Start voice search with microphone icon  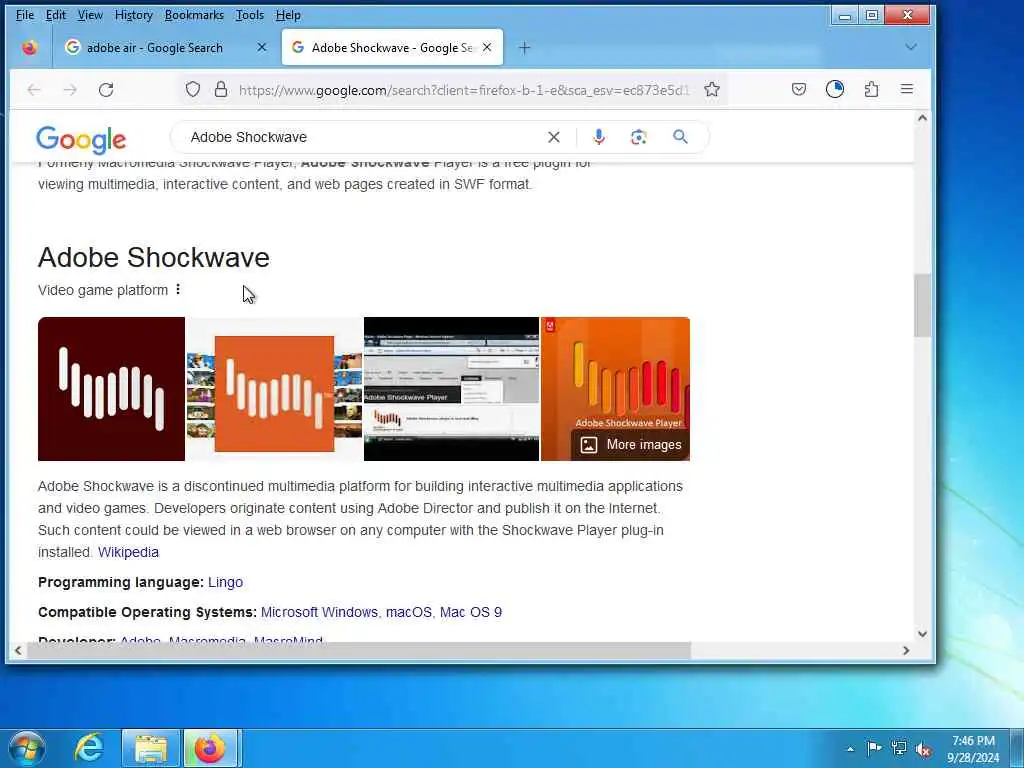point(599,136)
